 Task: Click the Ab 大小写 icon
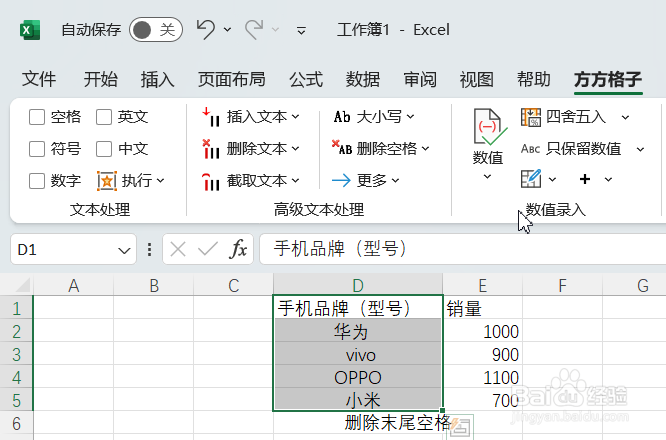(342, 117)
